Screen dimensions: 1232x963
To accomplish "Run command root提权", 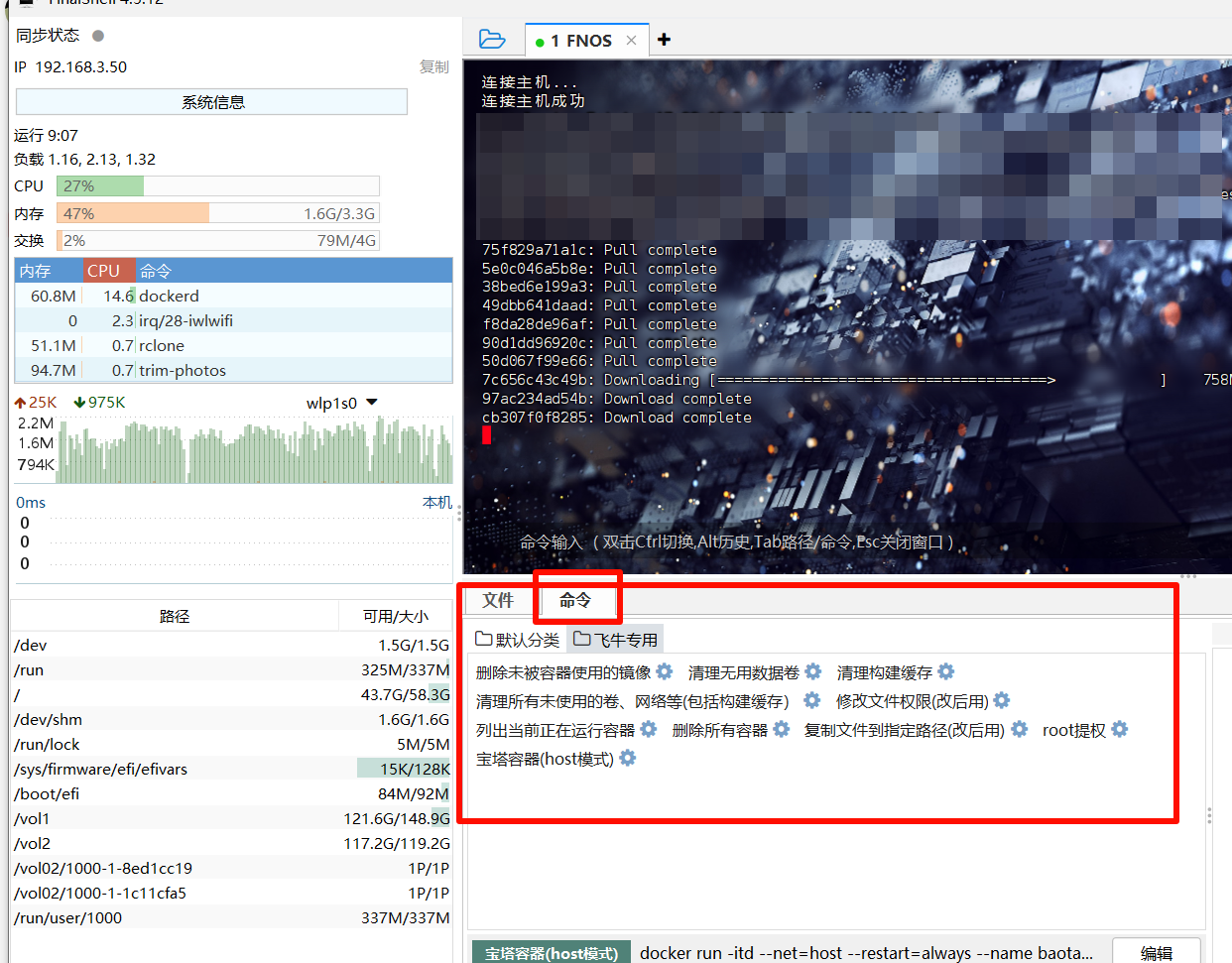I will click(x=1074, y=730).
